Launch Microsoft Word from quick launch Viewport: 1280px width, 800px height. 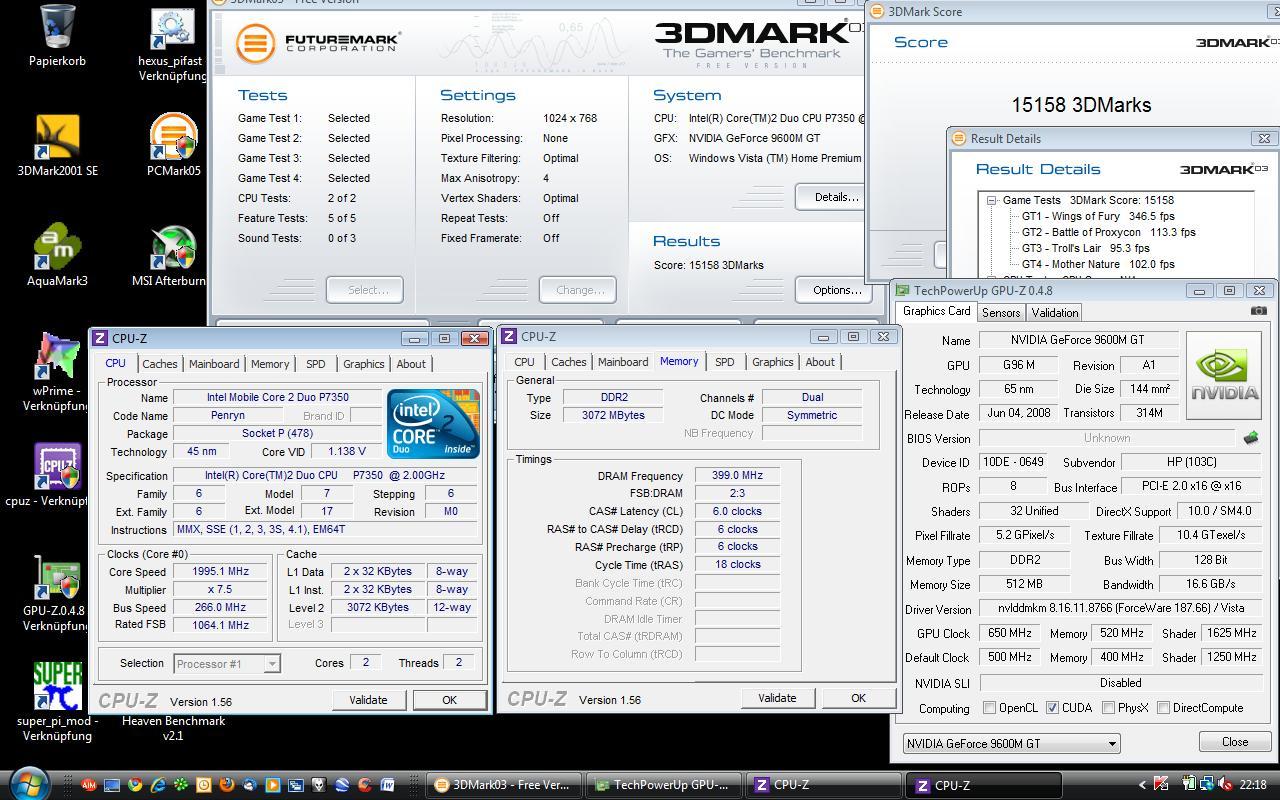pyautogui.click(x=387, y=785)
